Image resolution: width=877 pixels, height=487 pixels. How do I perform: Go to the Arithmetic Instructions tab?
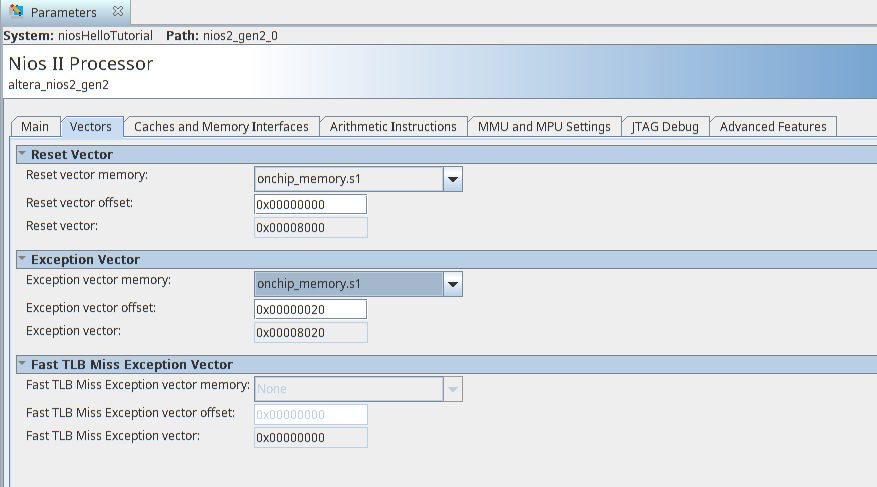(x=393, y=127)
